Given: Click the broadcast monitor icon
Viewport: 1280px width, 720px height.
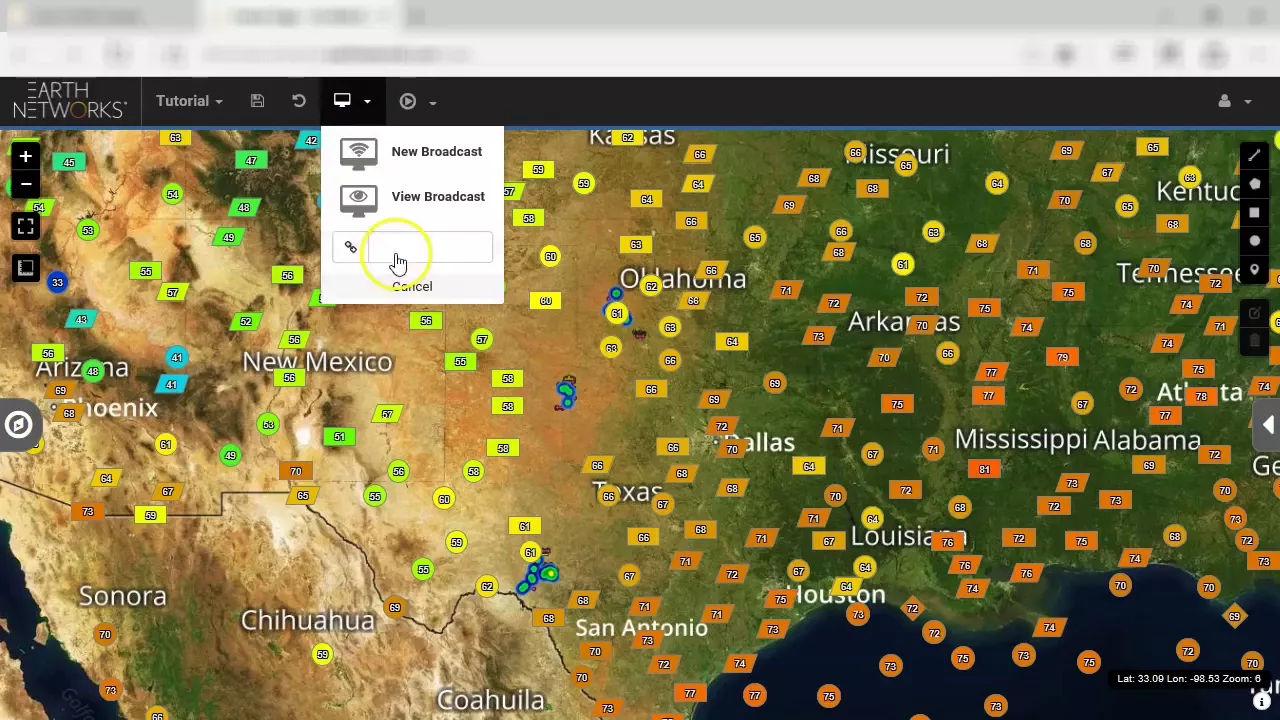Looking at the screenshot, I should pyautogui.click(x=342, y=101).
